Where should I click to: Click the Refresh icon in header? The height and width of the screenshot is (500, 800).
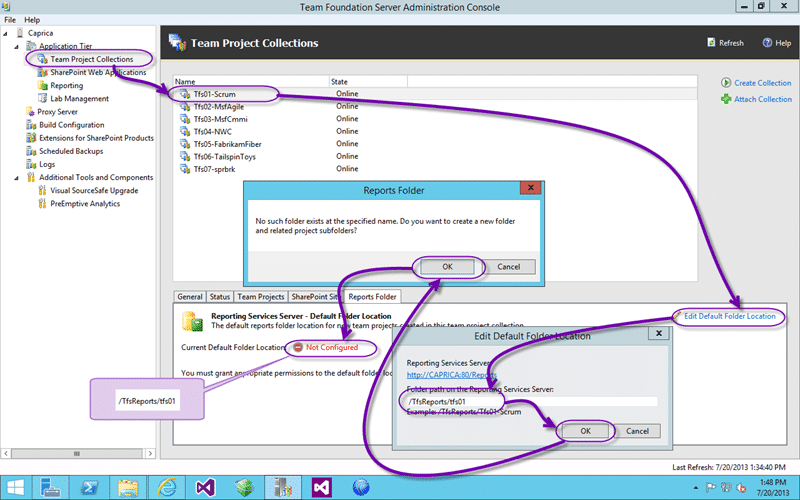[x=711, y=43]
